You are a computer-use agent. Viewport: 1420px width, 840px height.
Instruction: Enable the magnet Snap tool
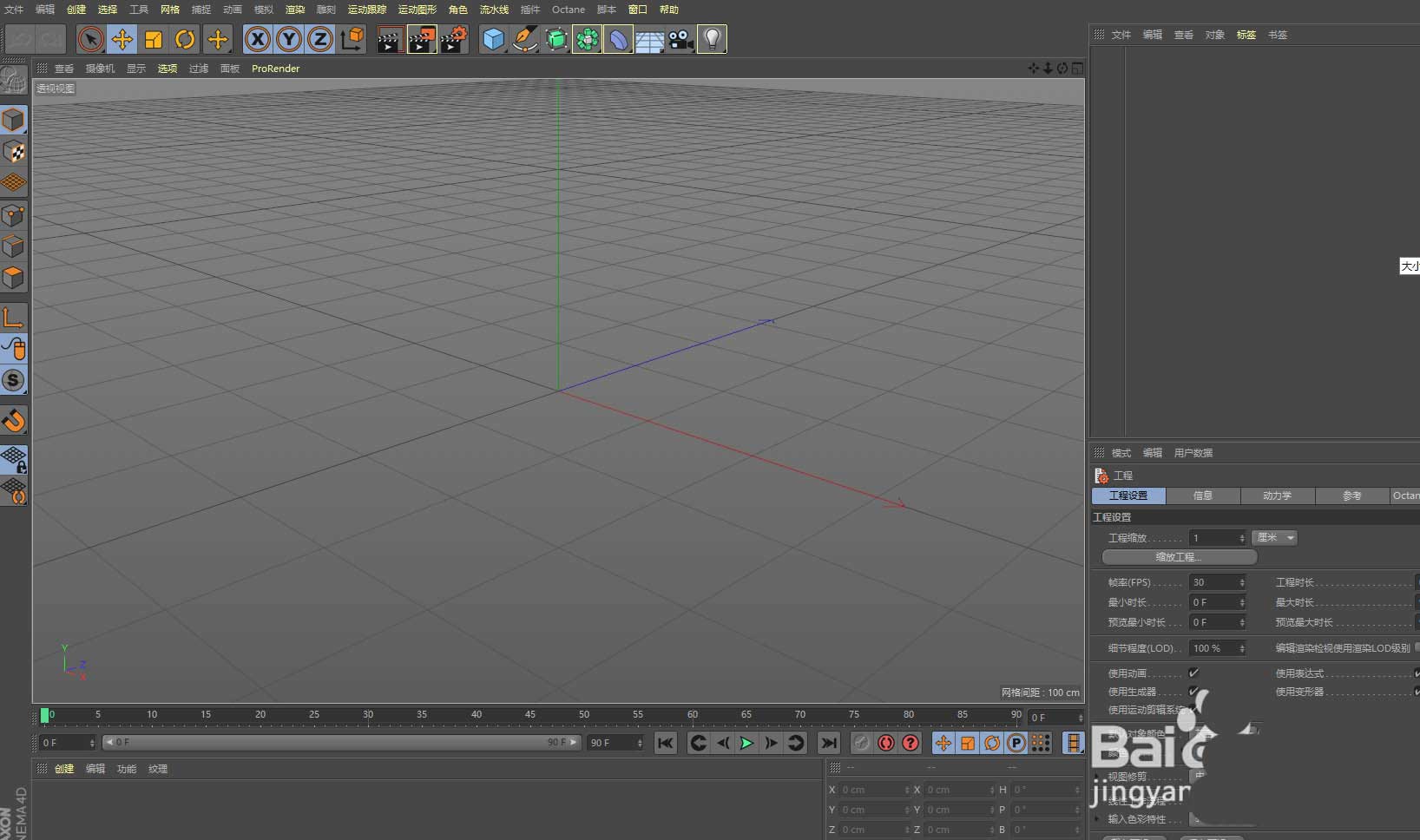14,421
